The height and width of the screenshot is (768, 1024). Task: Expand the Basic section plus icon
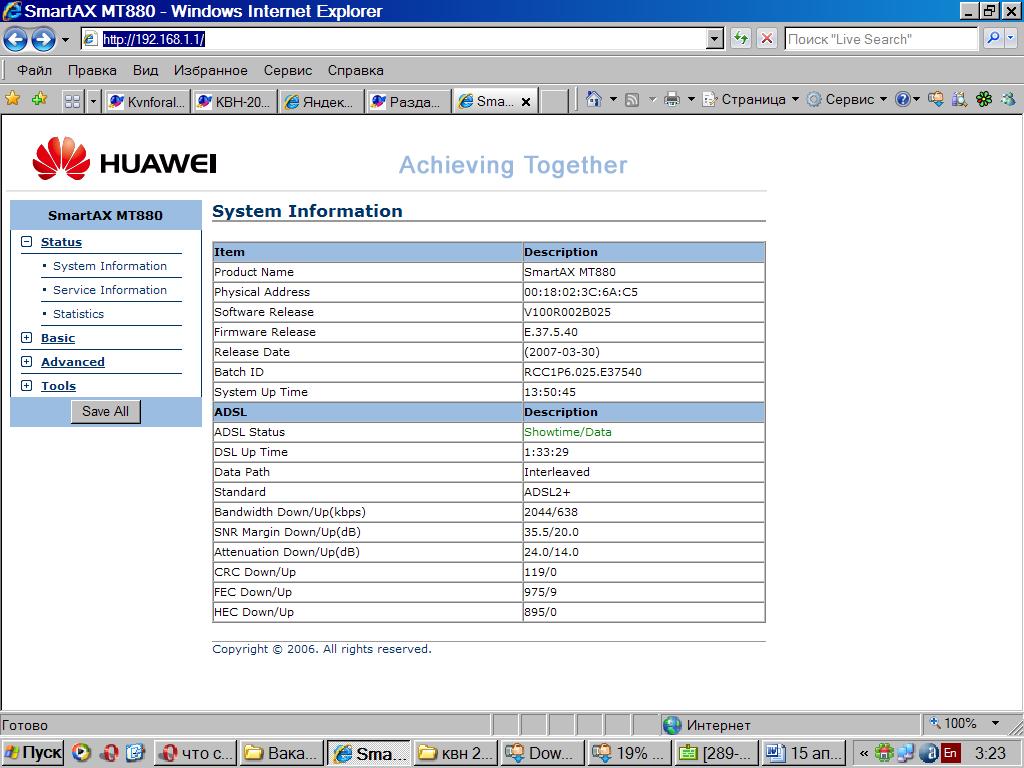pos(26,338)
